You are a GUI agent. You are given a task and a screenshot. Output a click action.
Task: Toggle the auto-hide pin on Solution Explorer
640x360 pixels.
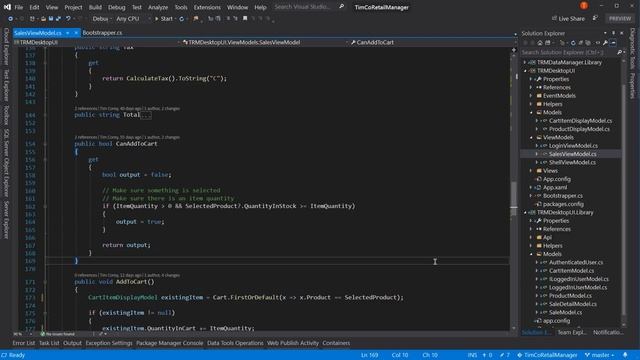click(613, 33)
